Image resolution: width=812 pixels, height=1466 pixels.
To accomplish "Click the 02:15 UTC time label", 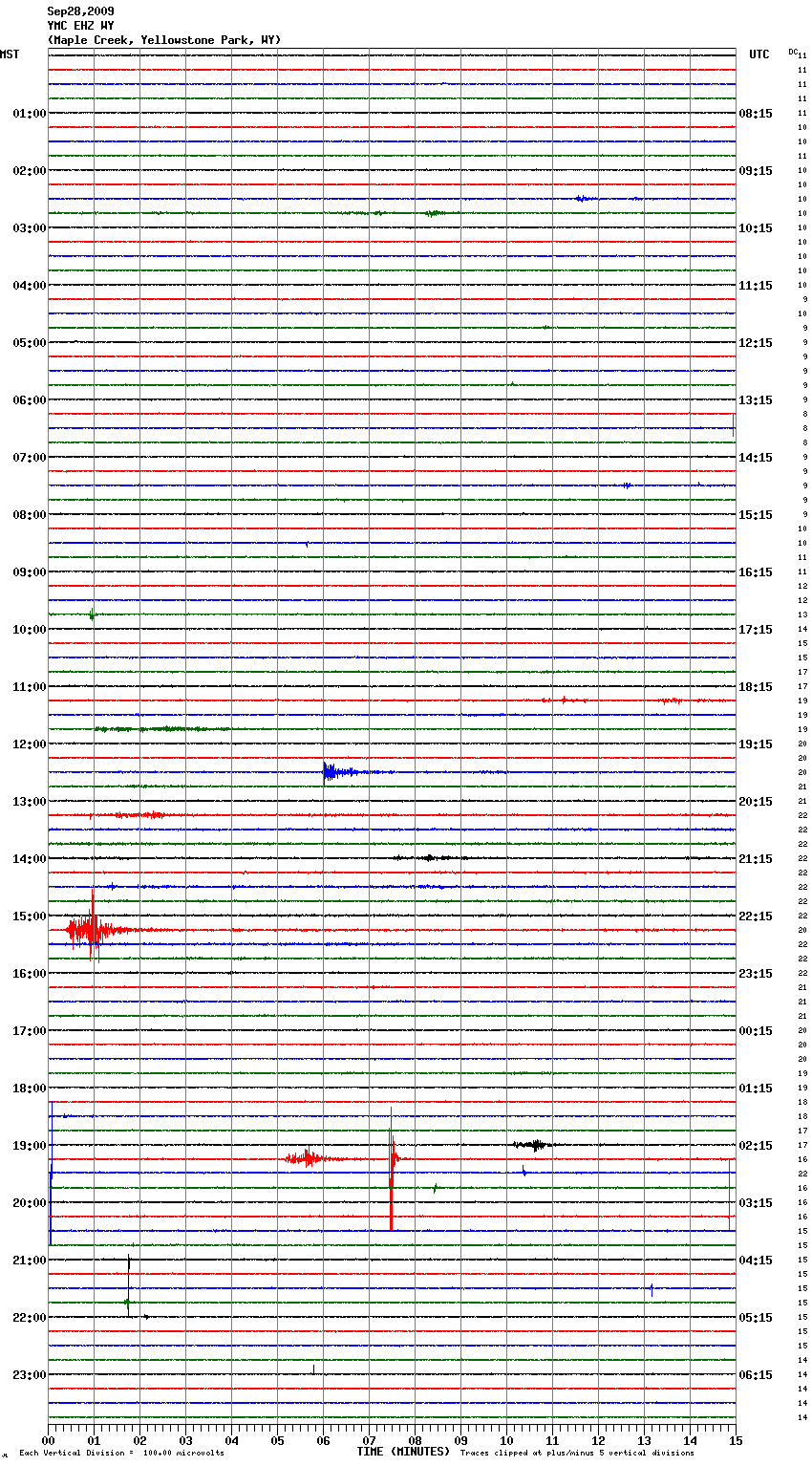I will click(756, 1146).
